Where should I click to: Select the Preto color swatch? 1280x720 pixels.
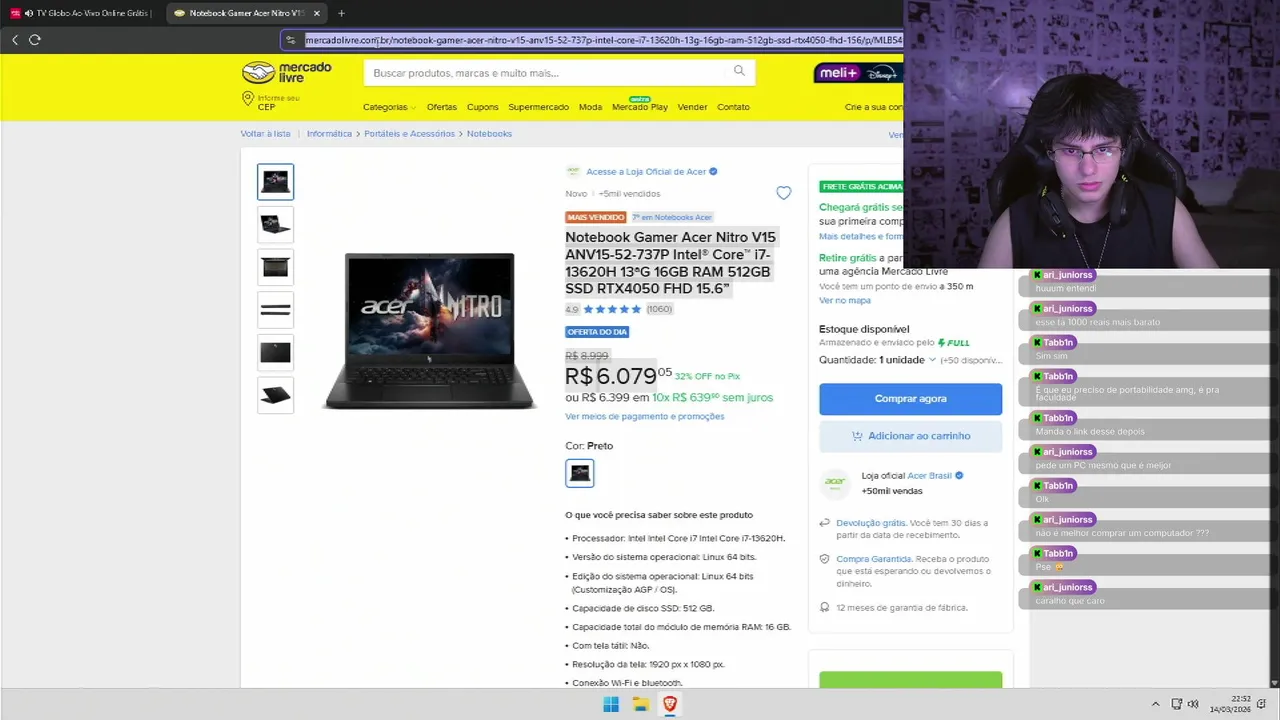[x=580, y=473]
